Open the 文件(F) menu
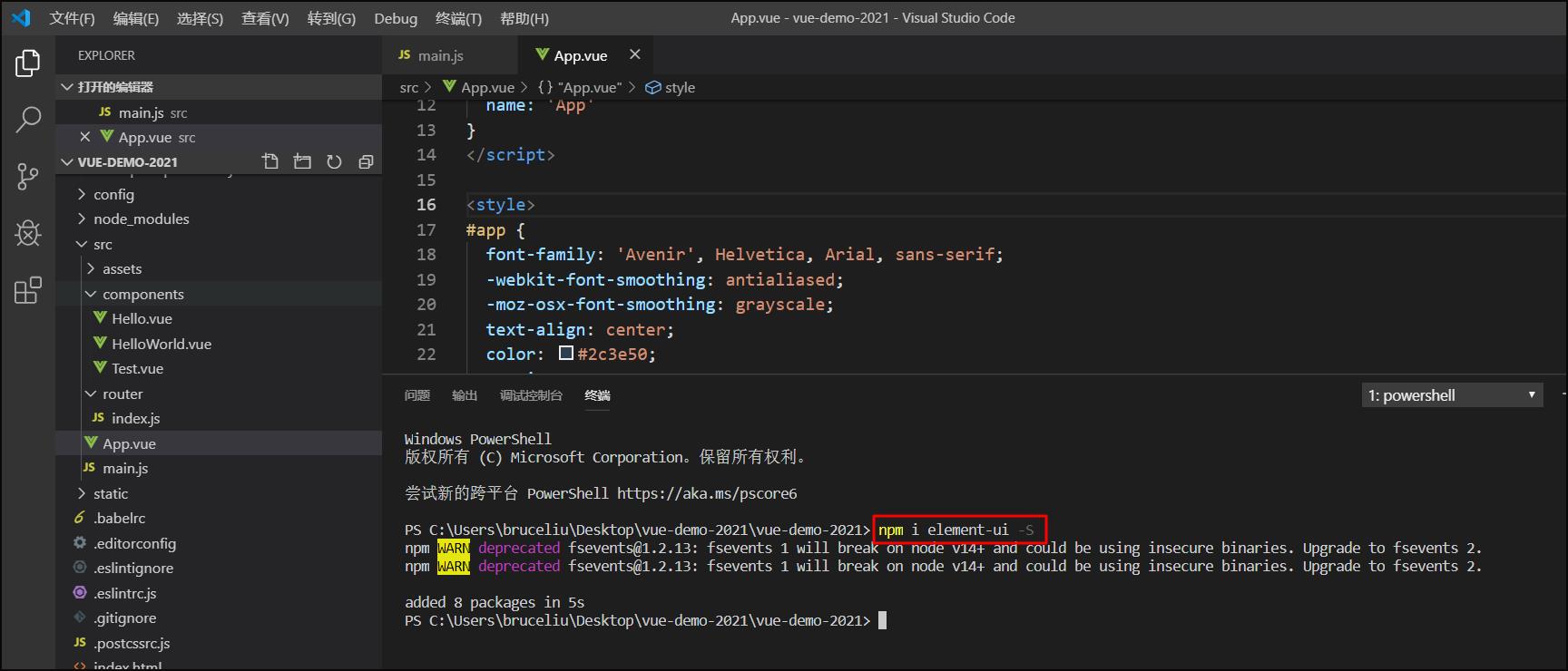This screenshot has width=1568, height=671. 72,18
